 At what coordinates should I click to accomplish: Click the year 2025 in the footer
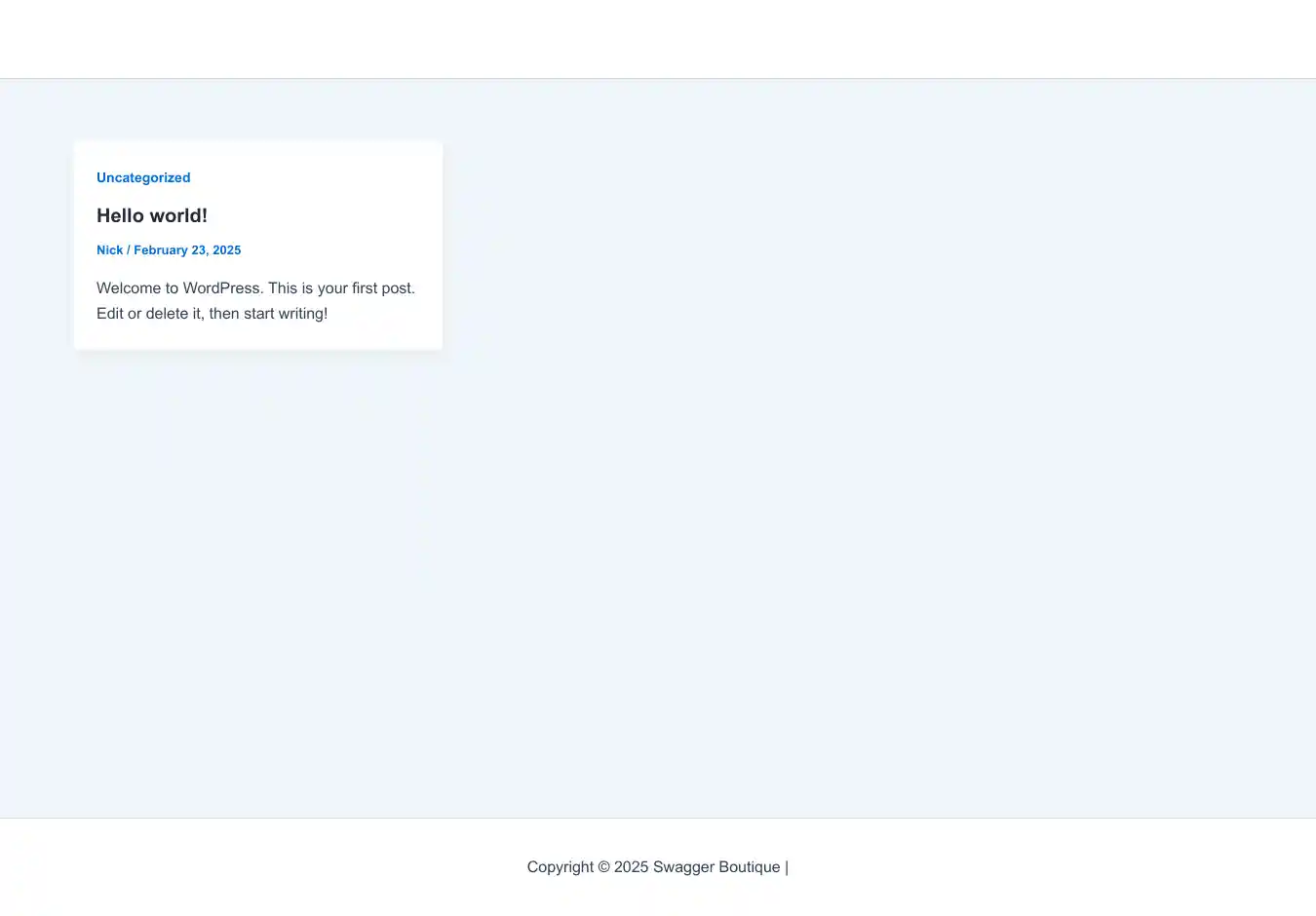point(631,867)
